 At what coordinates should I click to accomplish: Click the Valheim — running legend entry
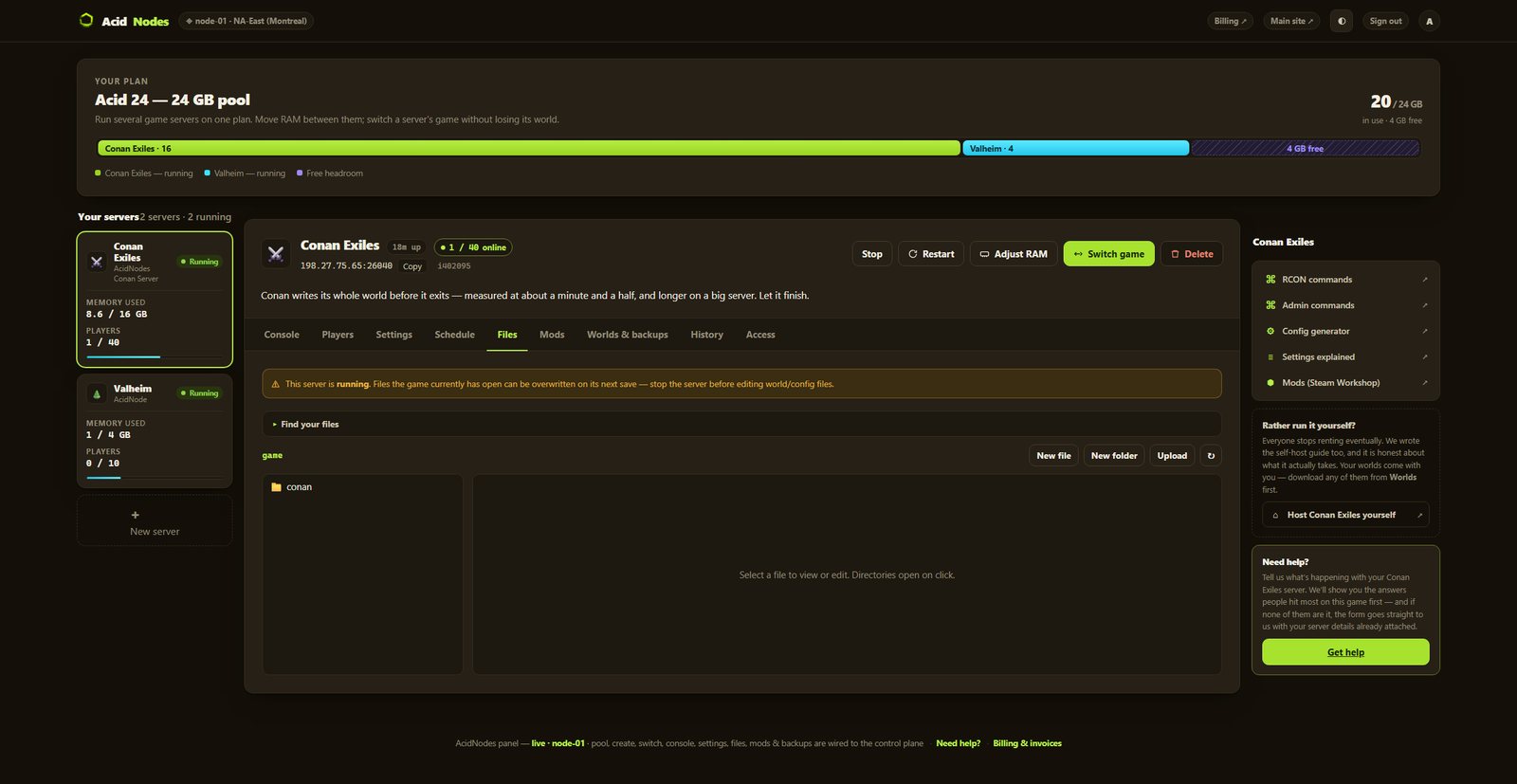tap(245, 173)
